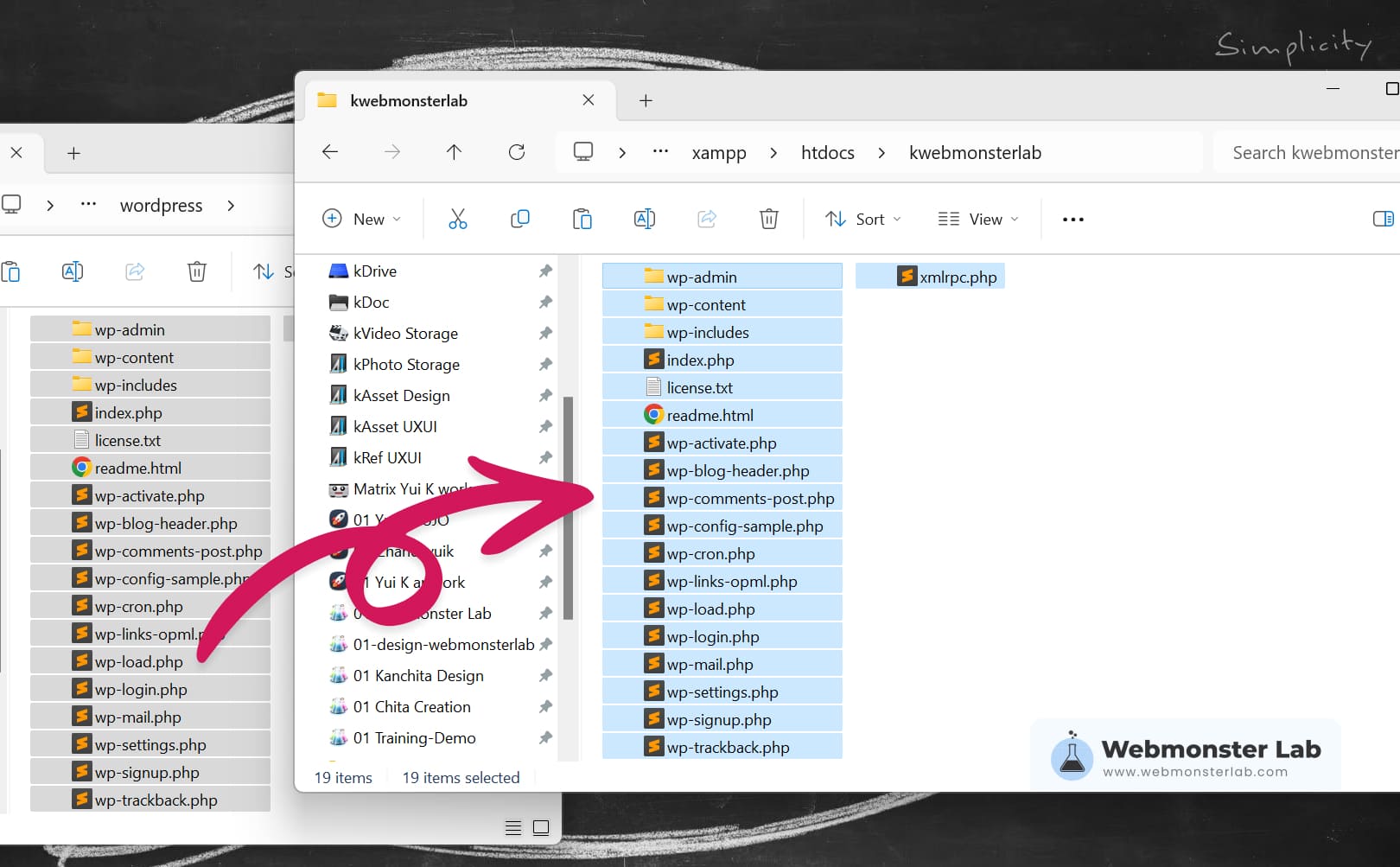The image size is (1400, 867).
Task: Select wp-login.php in kwebmonsterlab window
Action: [x=722, y=636]
